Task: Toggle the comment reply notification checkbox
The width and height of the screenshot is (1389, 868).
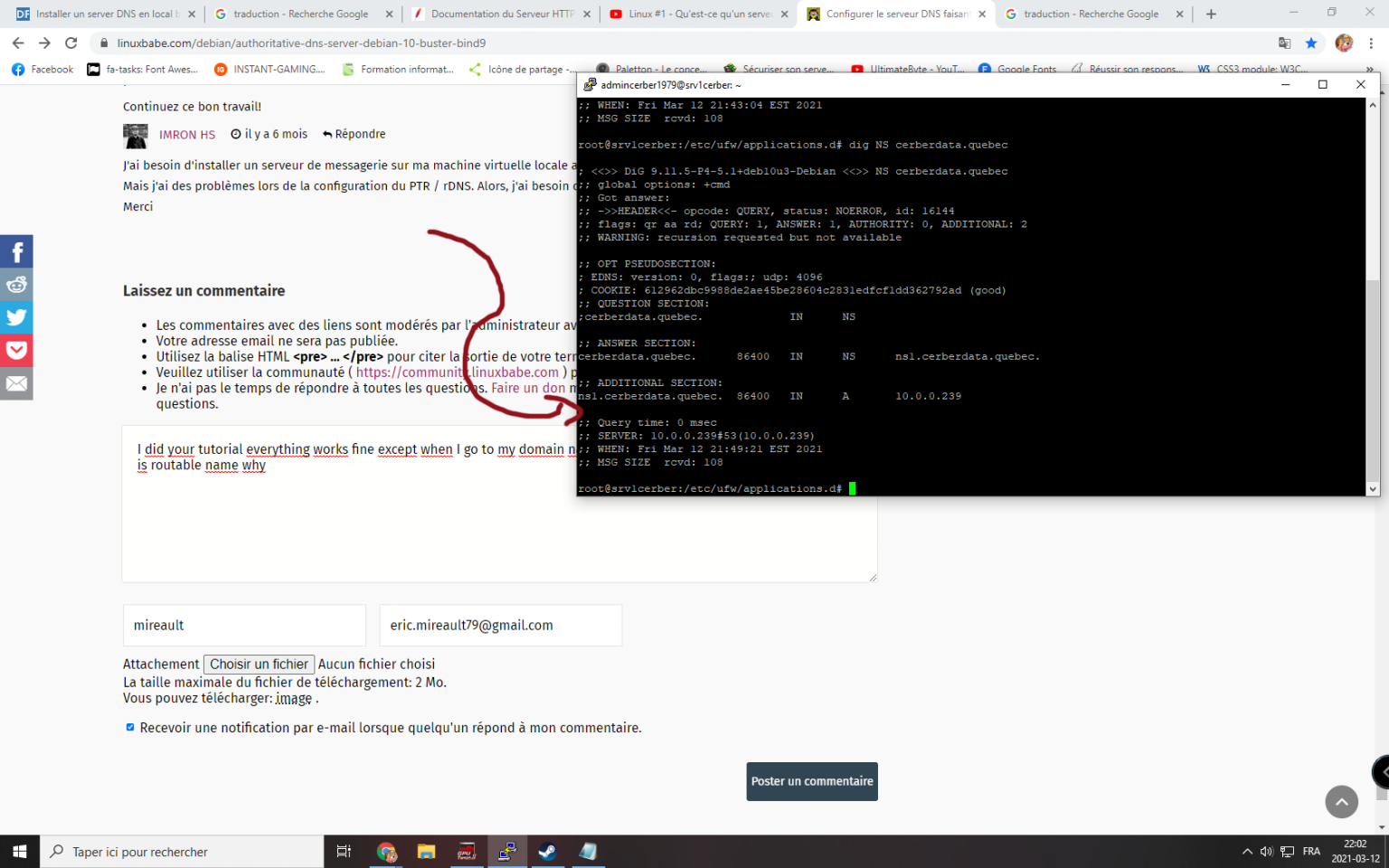Action: 129,726
